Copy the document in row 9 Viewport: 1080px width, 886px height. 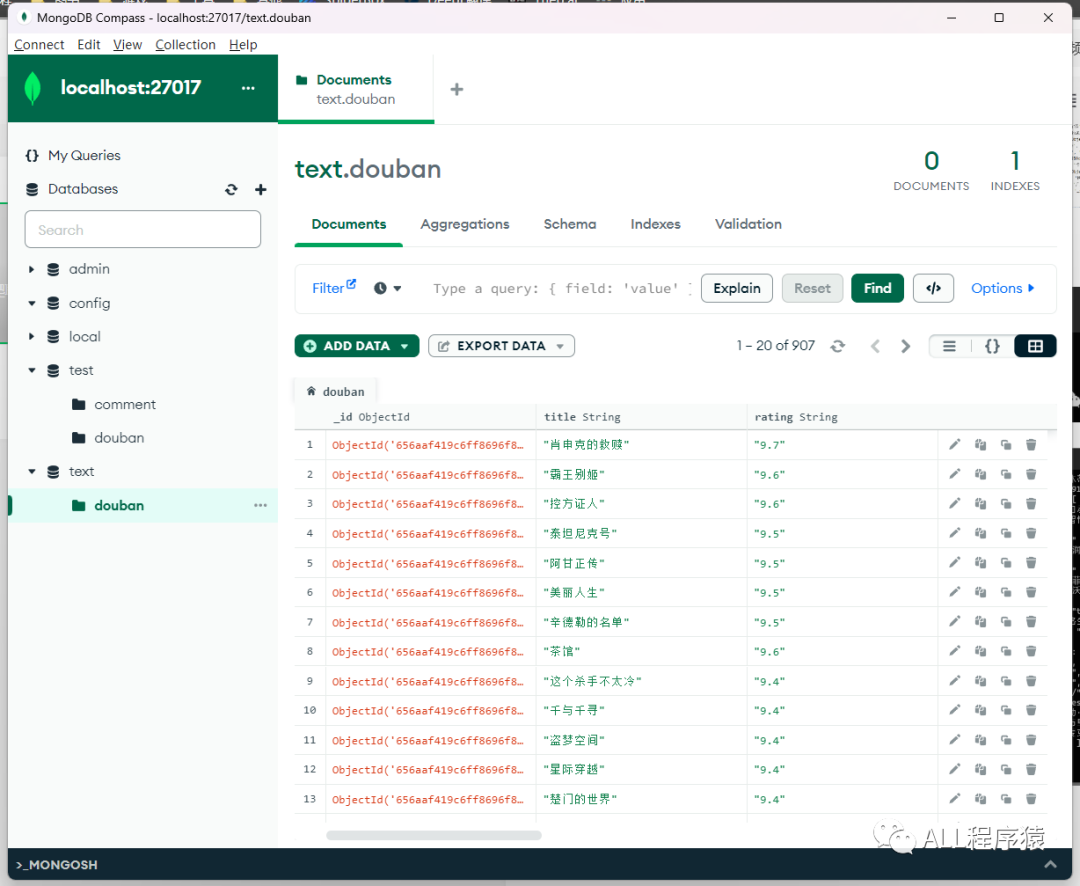click(x=980, y=681)
